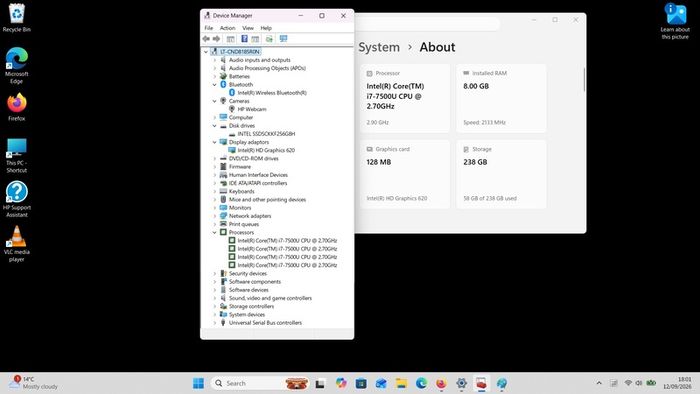Open Microsoft Edge desktop shortcut
This screenshot has width=700, height=394.
click(17, 65)
